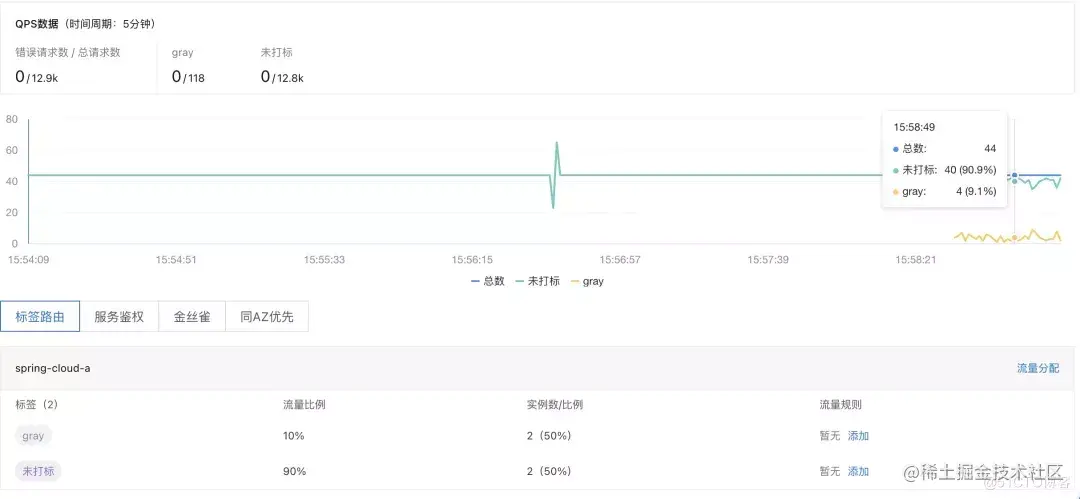This screenshot has width=1080, height=499.
Task: Click the 错误请求数 / 总请求数 label
Action: [x=68, y=52]
